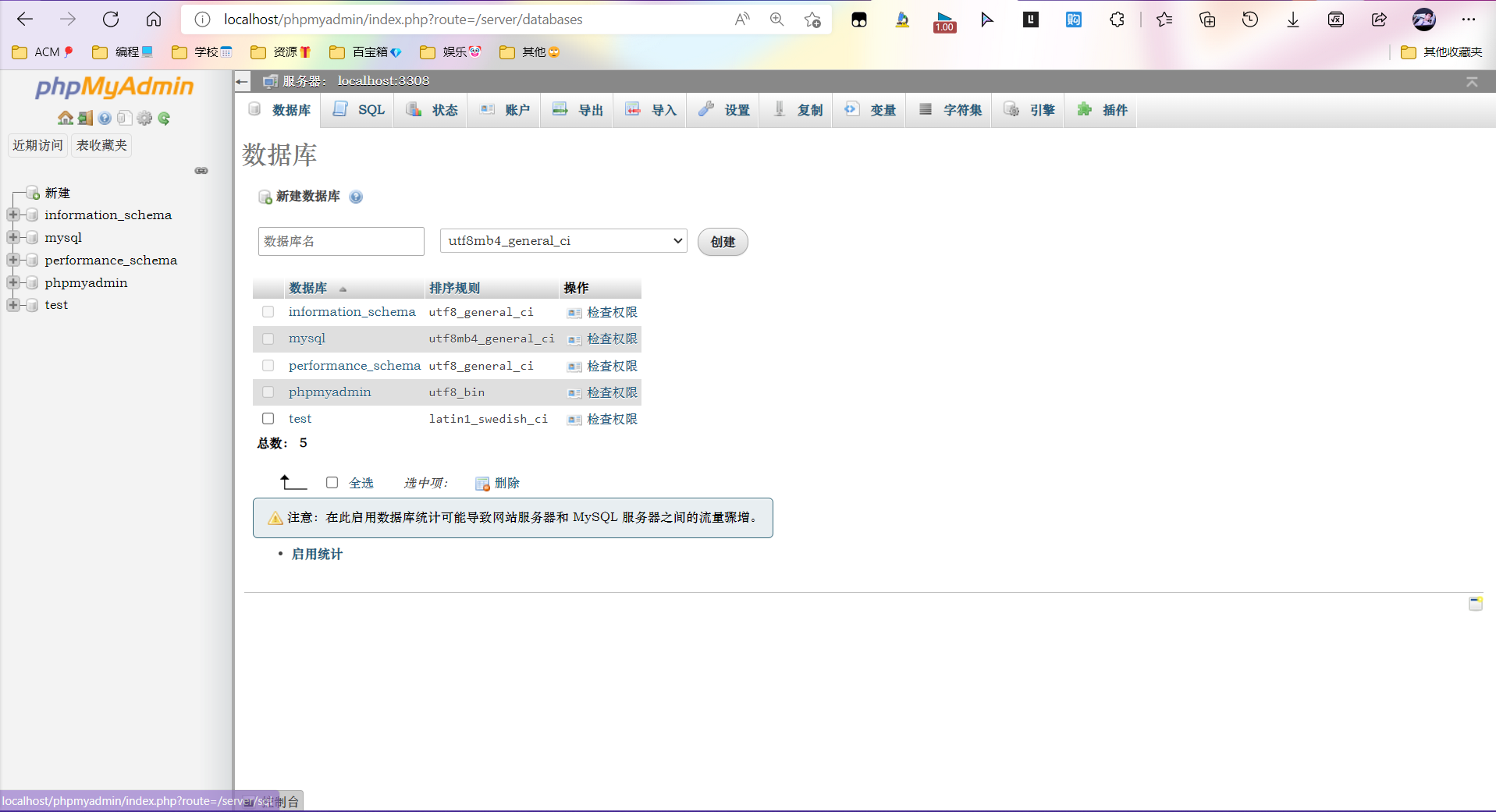This screenshot has width=1496, height=812.
Task: Check the phpmyadmin row checkbox
Action: coord(268,392)
